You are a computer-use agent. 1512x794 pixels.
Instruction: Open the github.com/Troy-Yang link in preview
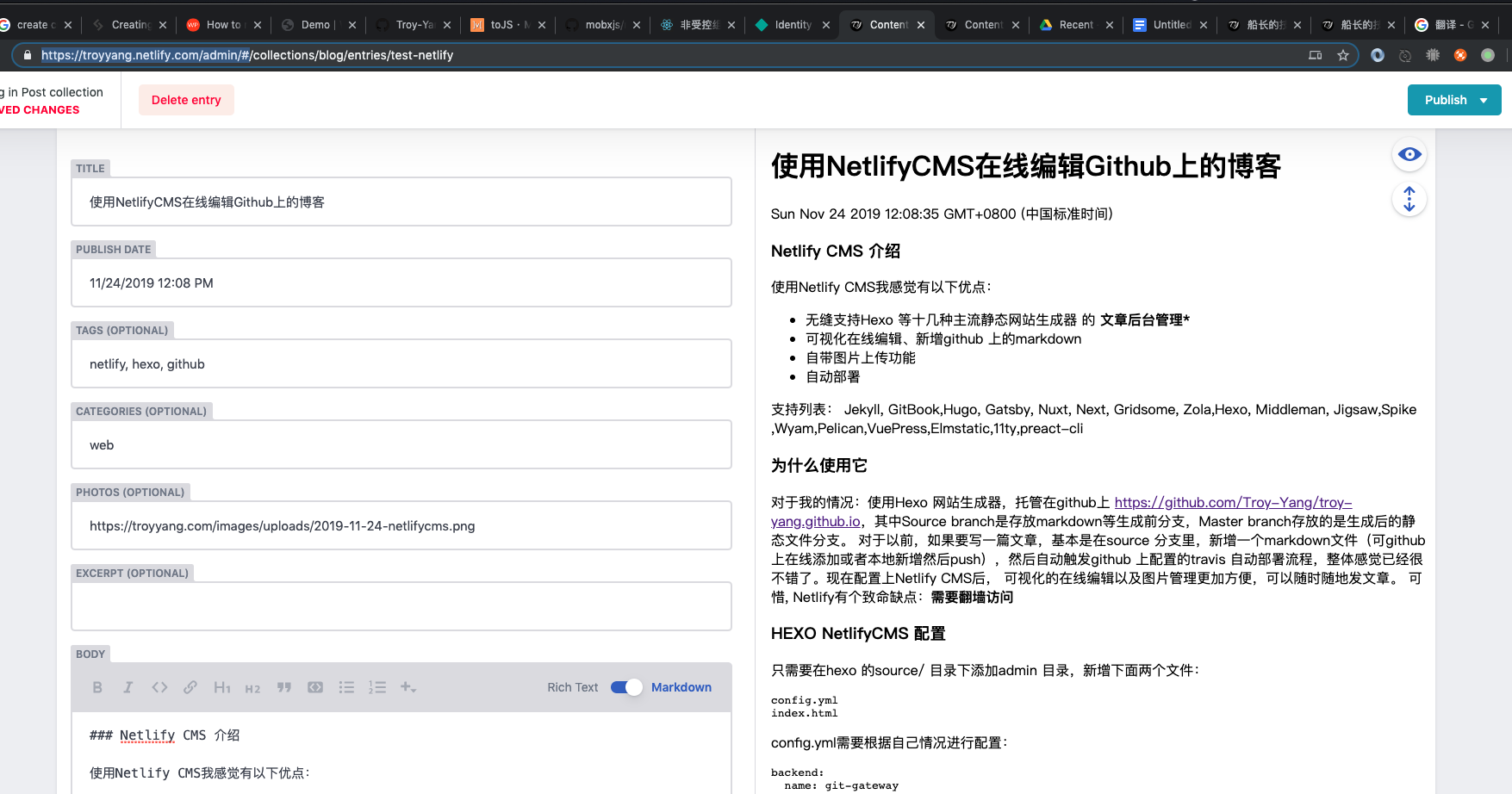point(1232,502)
